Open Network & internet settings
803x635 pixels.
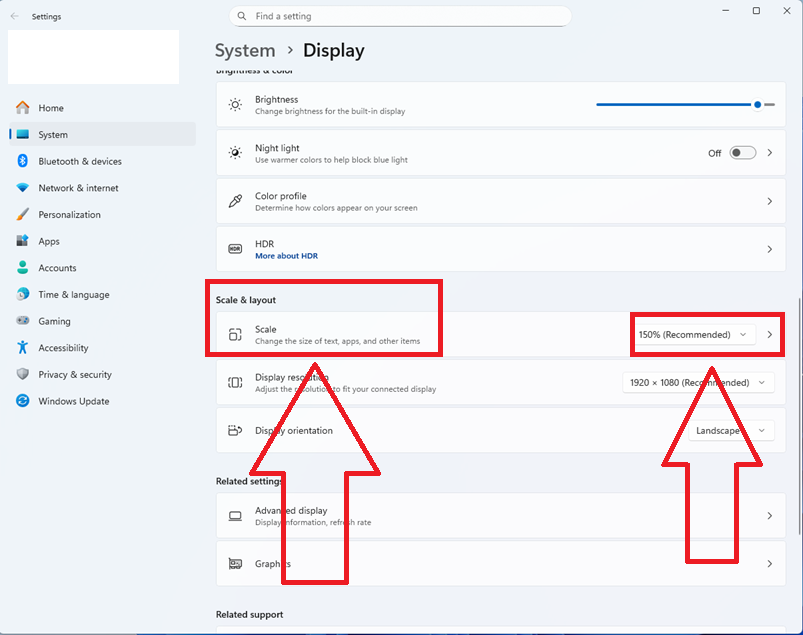pyautogui.click(x=102, y=187)
